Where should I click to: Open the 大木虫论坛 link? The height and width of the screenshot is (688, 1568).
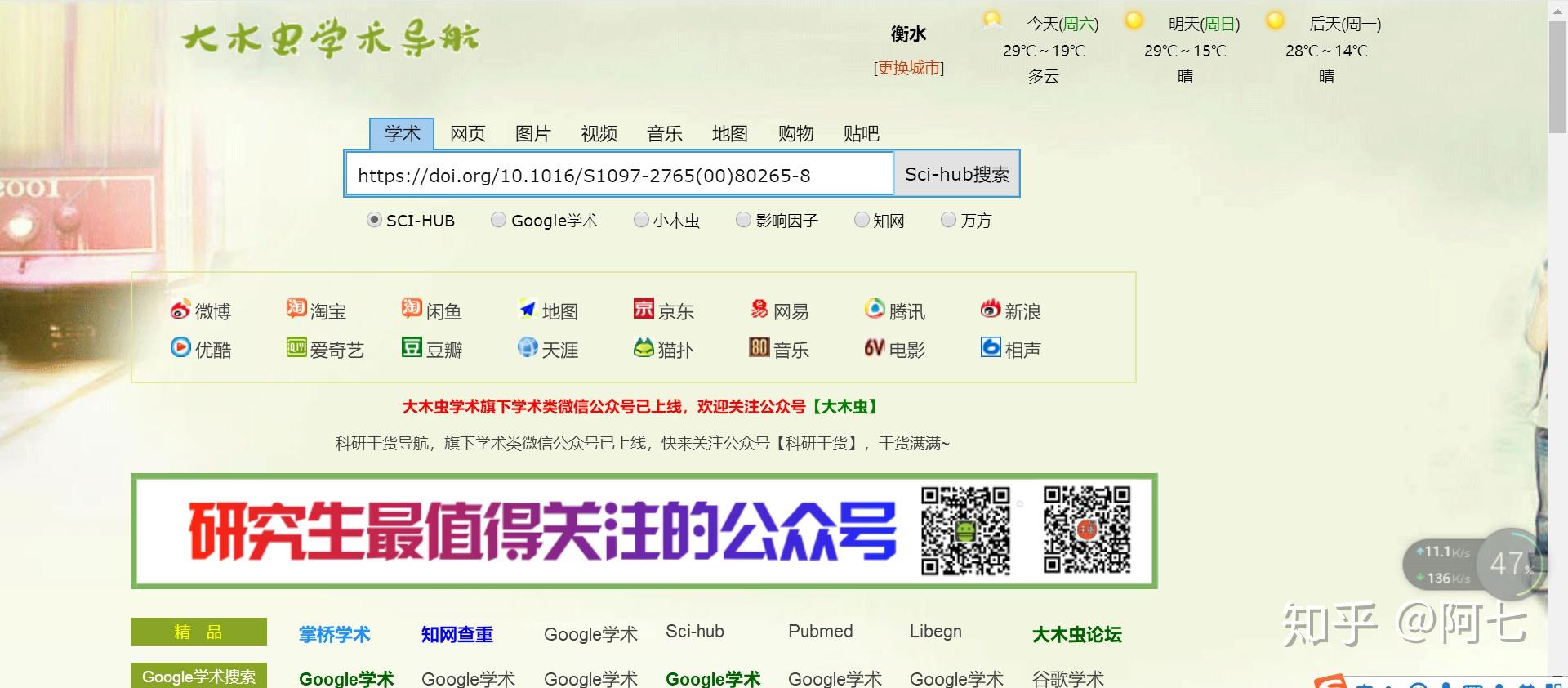point(1076,634)
